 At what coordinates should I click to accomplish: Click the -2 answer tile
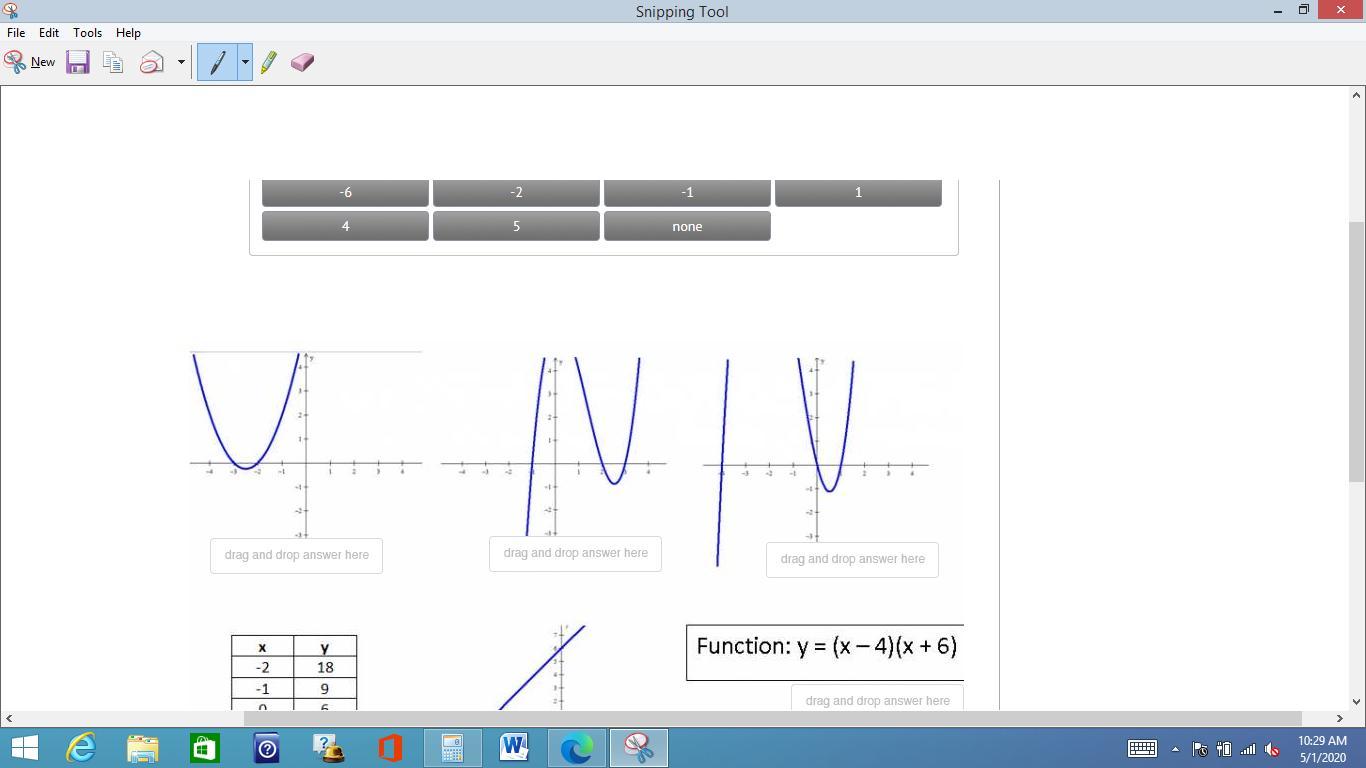tap(516, 193)
